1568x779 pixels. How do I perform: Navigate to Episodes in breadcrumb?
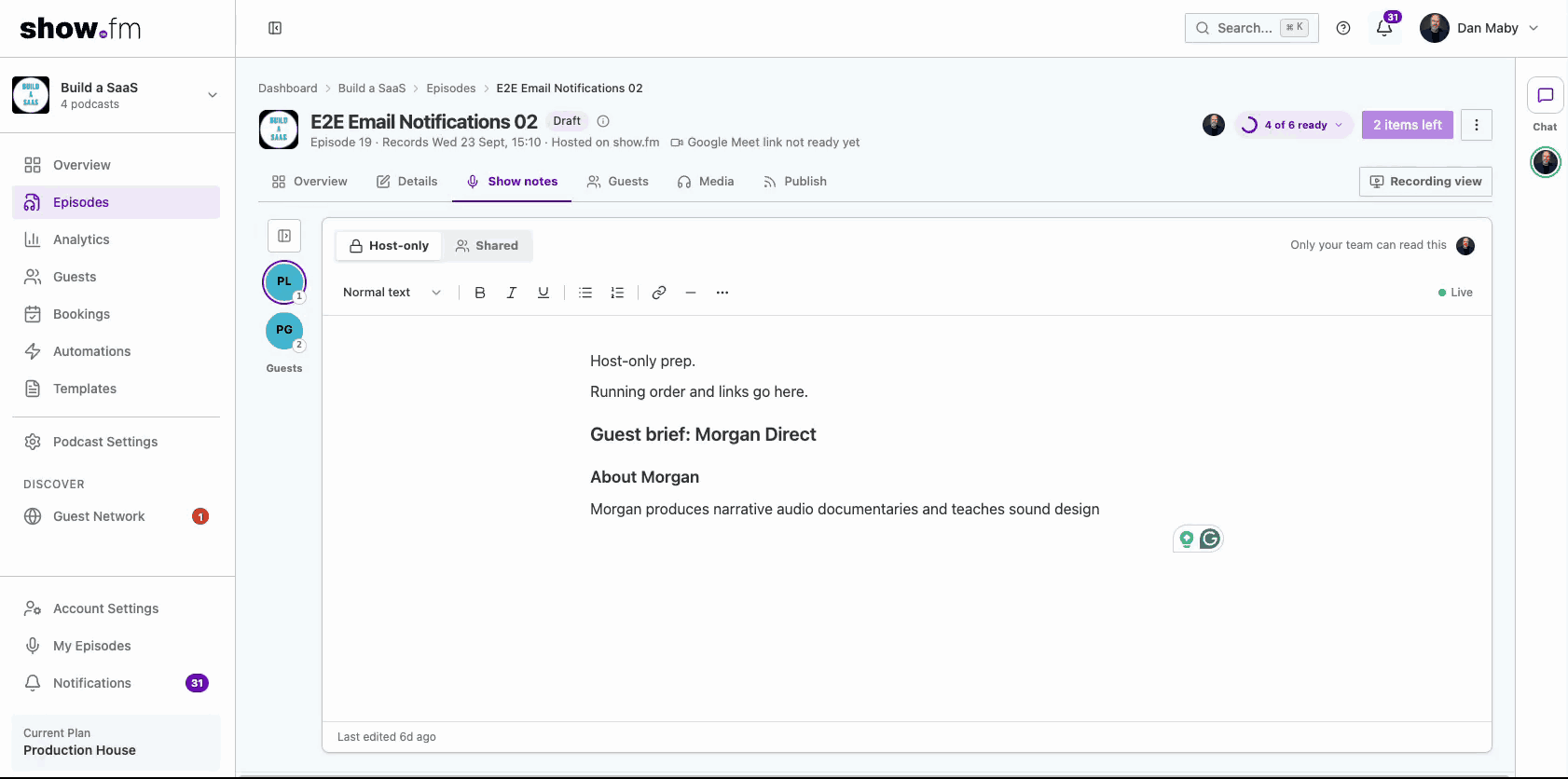[x=451, y=89]
